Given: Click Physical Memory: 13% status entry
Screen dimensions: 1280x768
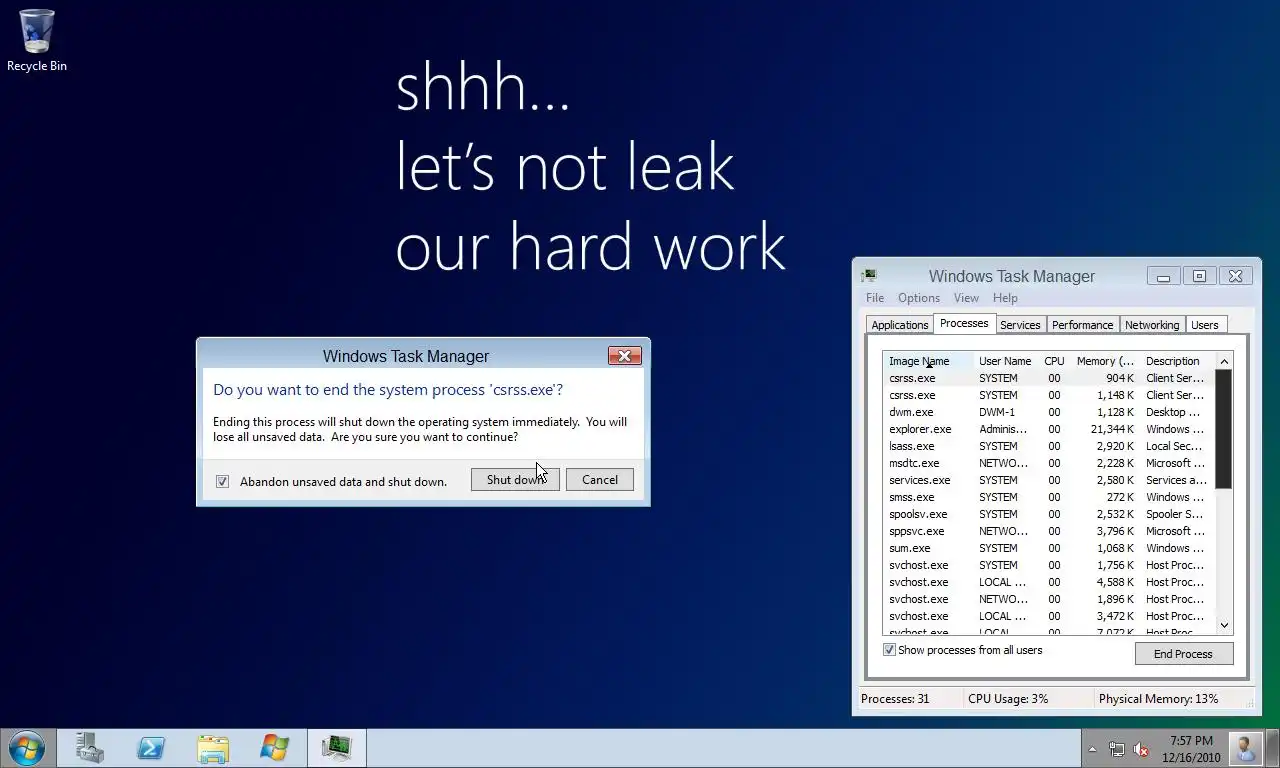Looking at the screenshot, I should pyautogui.click(x=1158, y=699).
